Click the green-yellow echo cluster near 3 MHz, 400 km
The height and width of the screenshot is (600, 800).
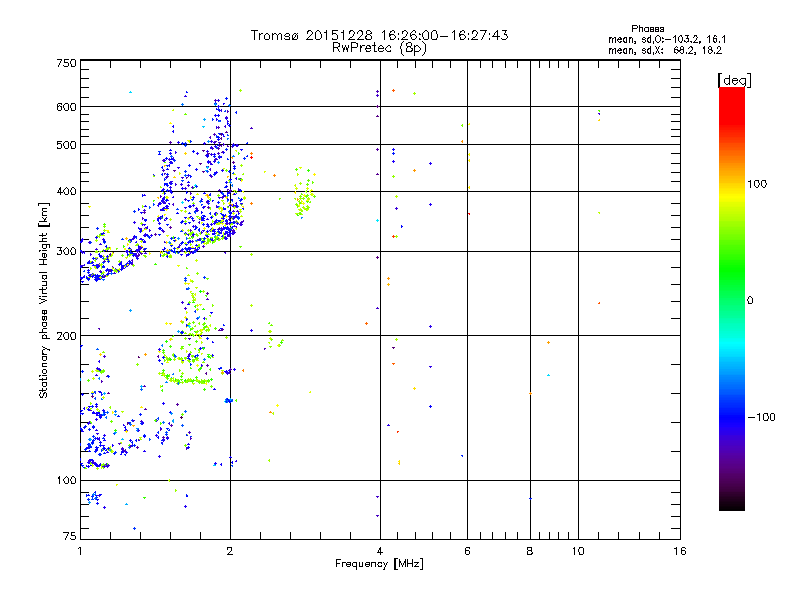305,194
